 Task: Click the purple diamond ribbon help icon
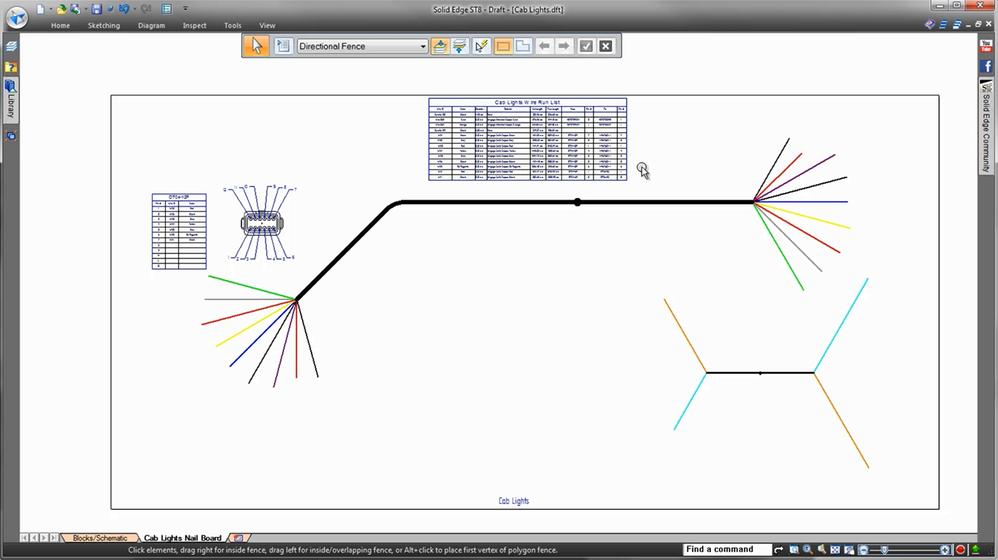930,25
